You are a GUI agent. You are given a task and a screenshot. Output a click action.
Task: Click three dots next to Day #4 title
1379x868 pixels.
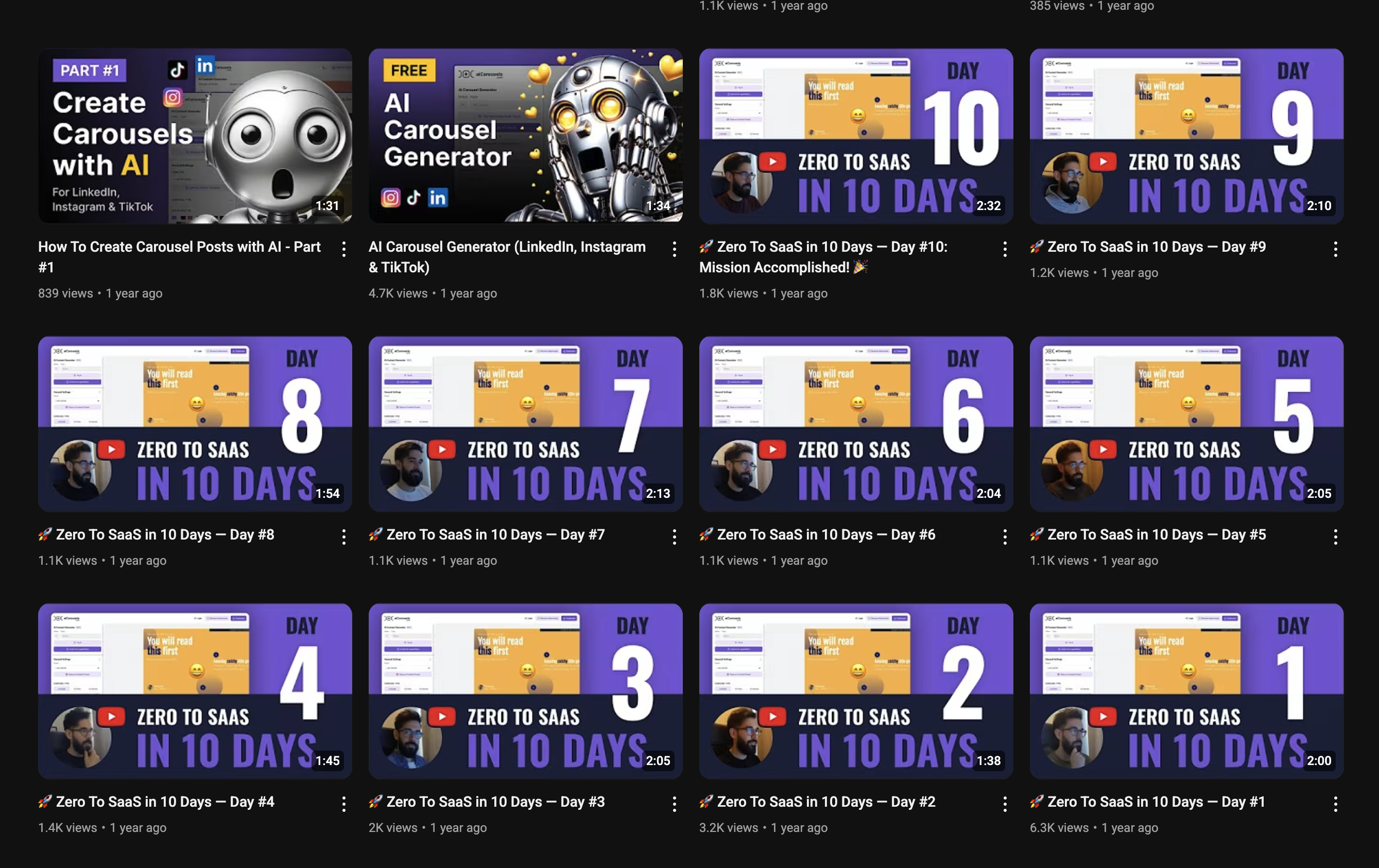(343, 804)
